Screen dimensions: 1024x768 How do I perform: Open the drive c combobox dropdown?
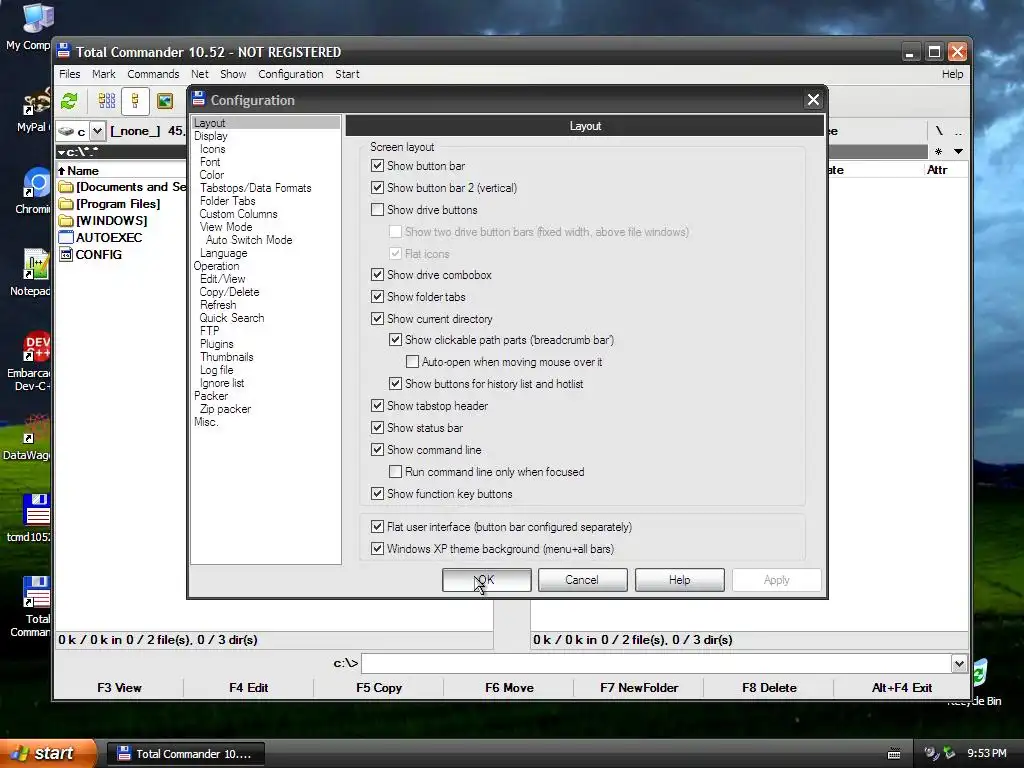coord(97,131)
